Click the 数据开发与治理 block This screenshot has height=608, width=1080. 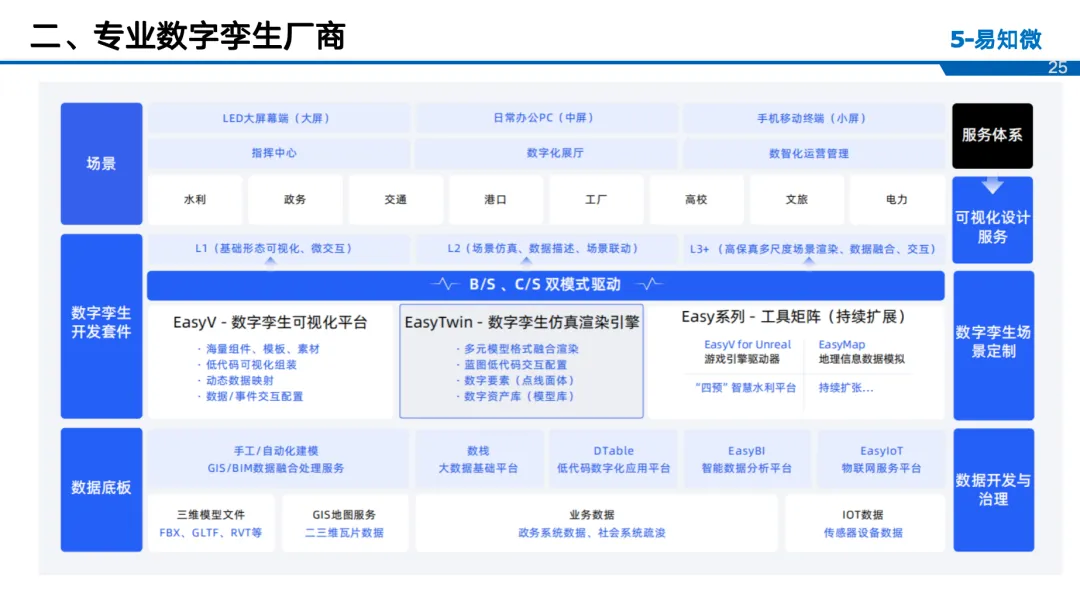[993, 490]
